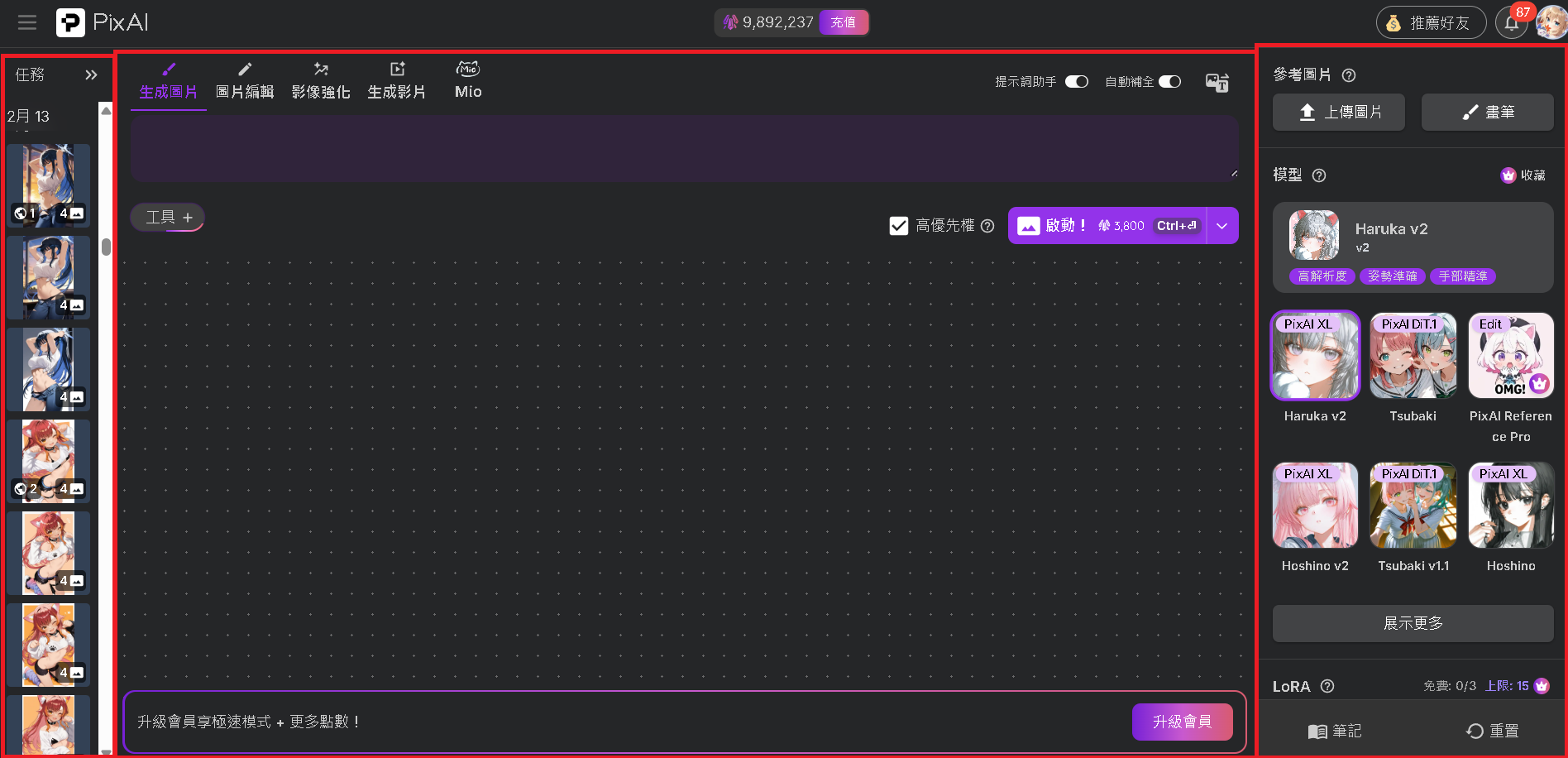This screenshot has height=758, width=1568.
Task: Switch to the 生成影片 tab
Action: [397, 81]
